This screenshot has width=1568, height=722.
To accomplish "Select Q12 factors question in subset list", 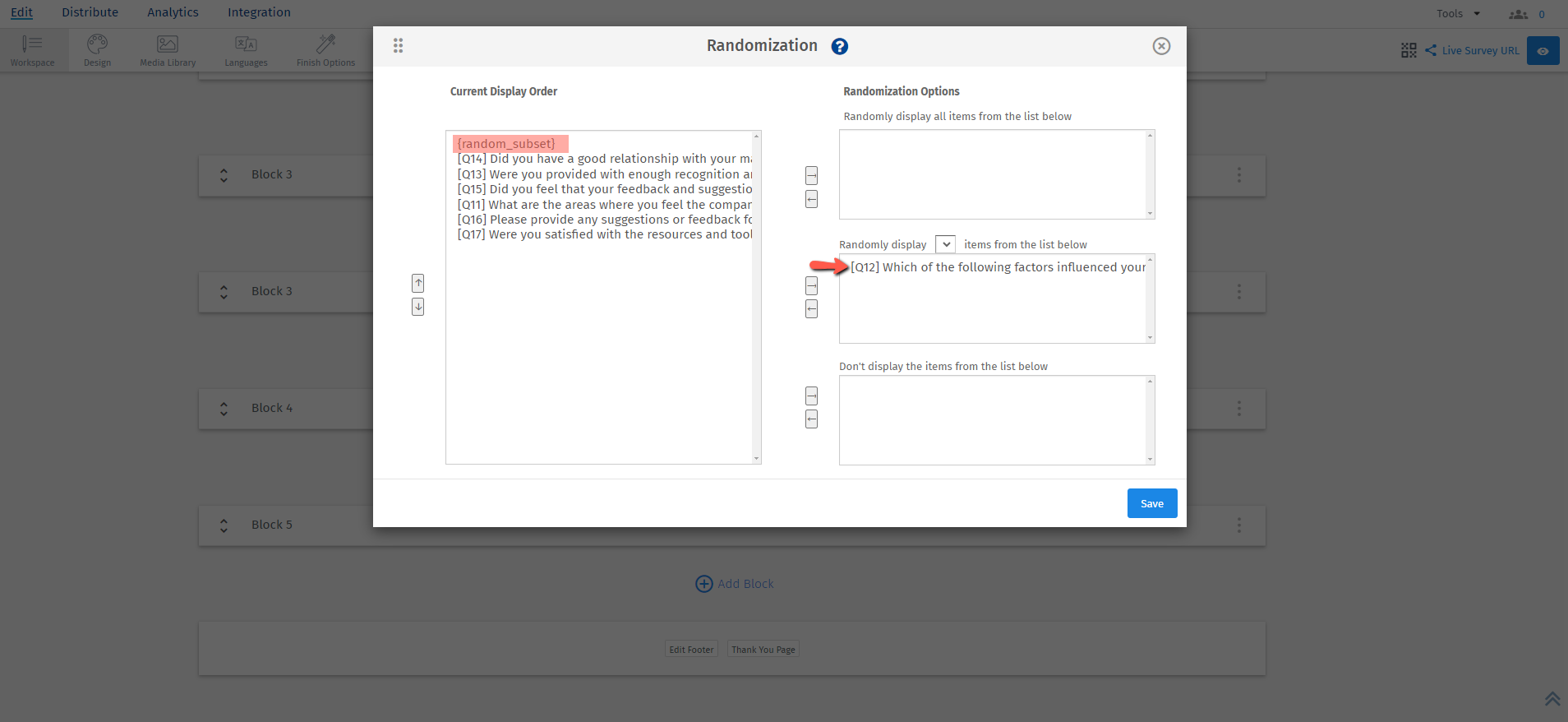I will point(998,267).
